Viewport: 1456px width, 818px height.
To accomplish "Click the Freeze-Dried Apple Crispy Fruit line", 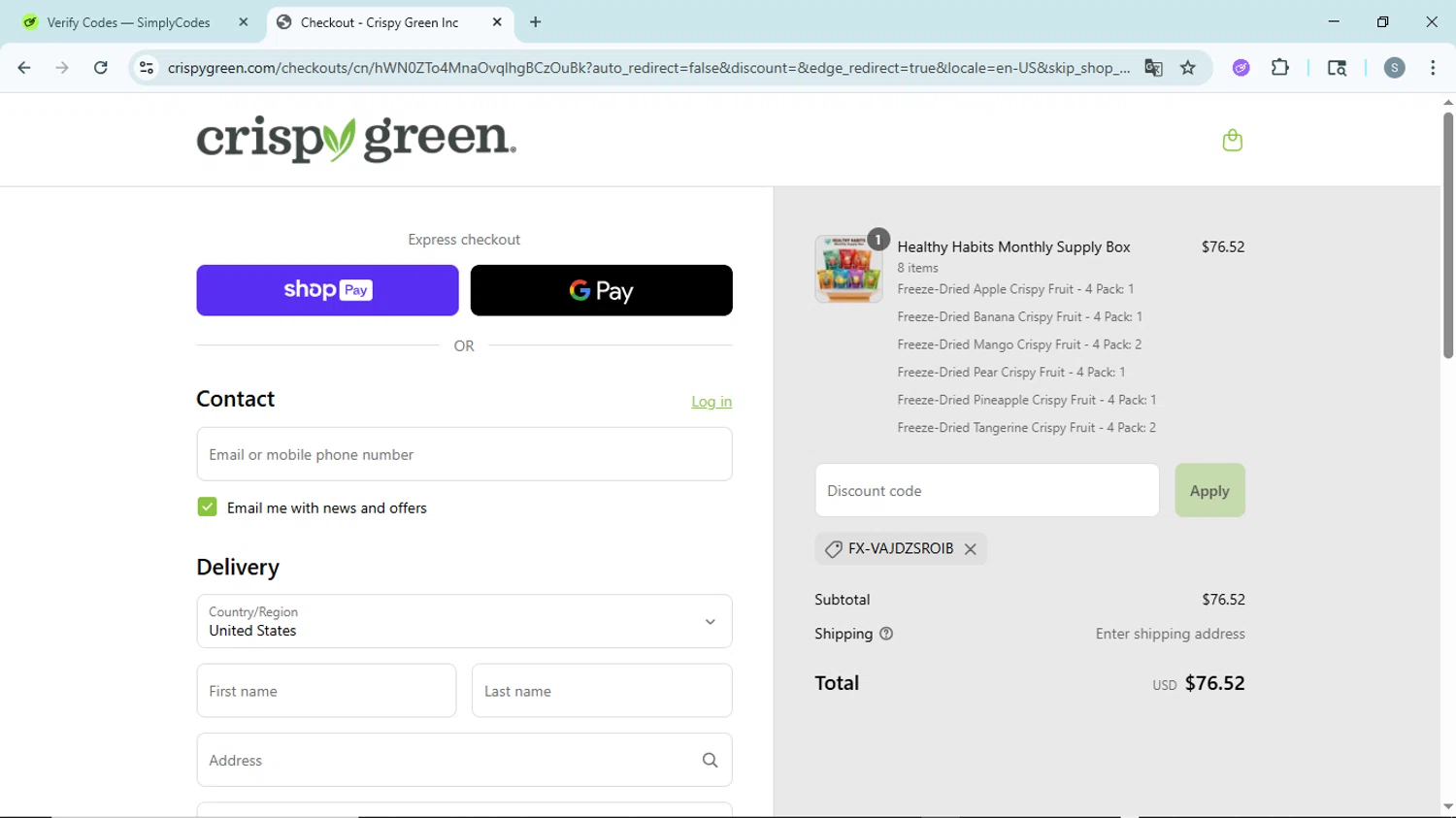I will [x=1015, y=289].
